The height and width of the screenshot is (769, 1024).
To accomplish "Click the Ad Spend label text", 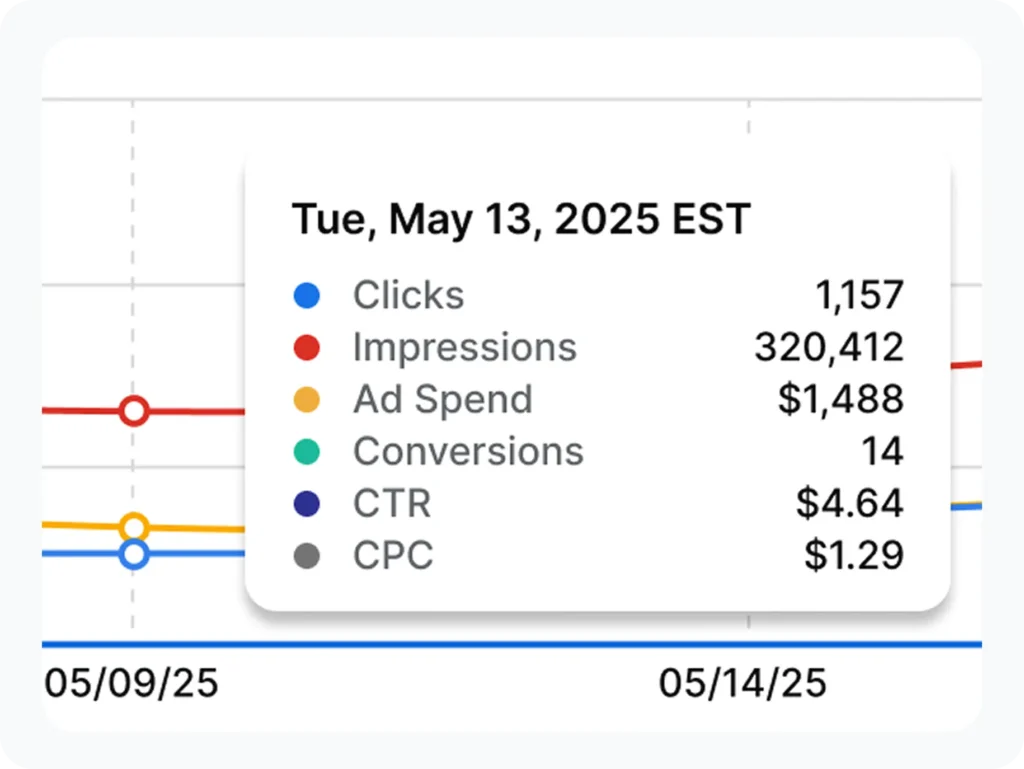I will tap(442, 400).
